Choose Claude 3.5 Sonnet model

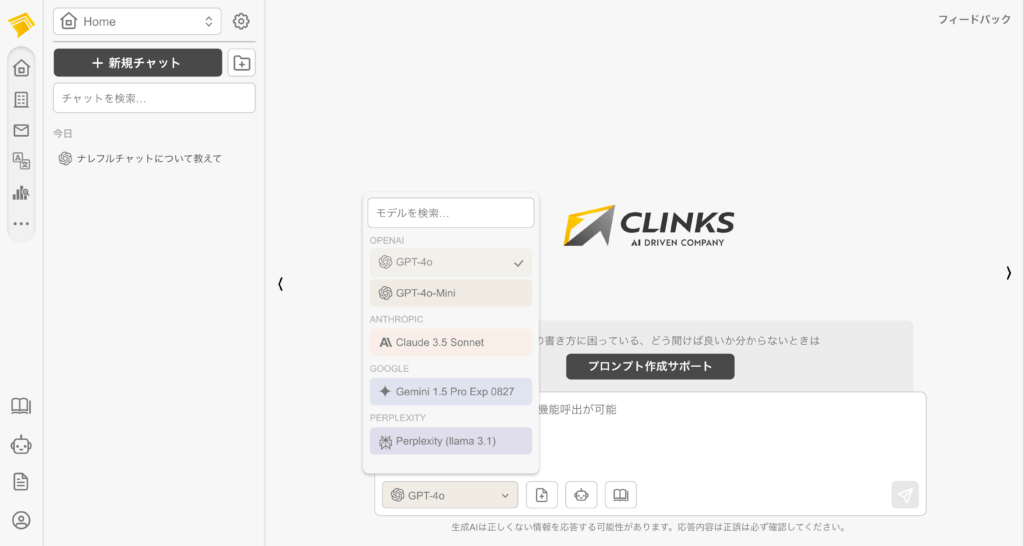pos(450,342)
